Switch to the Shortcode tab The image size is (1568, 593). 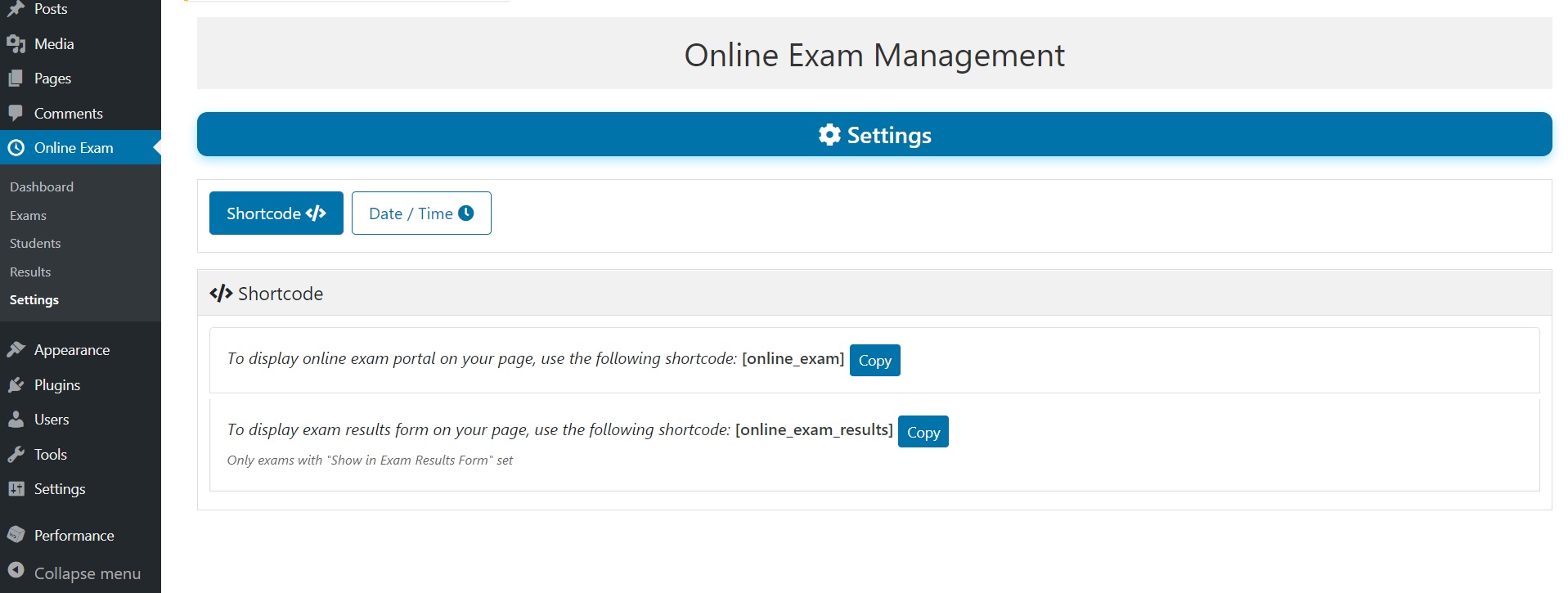276,213
